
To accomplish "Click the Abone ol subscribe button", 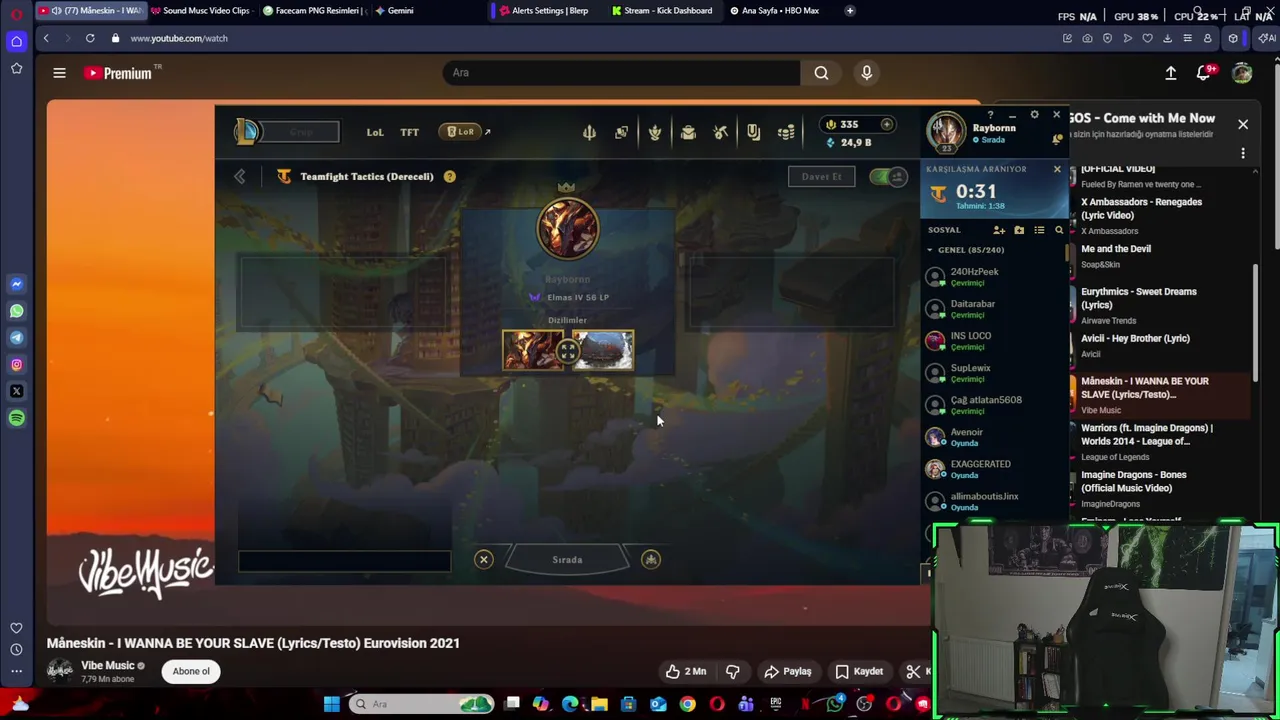I will point(191,671).
